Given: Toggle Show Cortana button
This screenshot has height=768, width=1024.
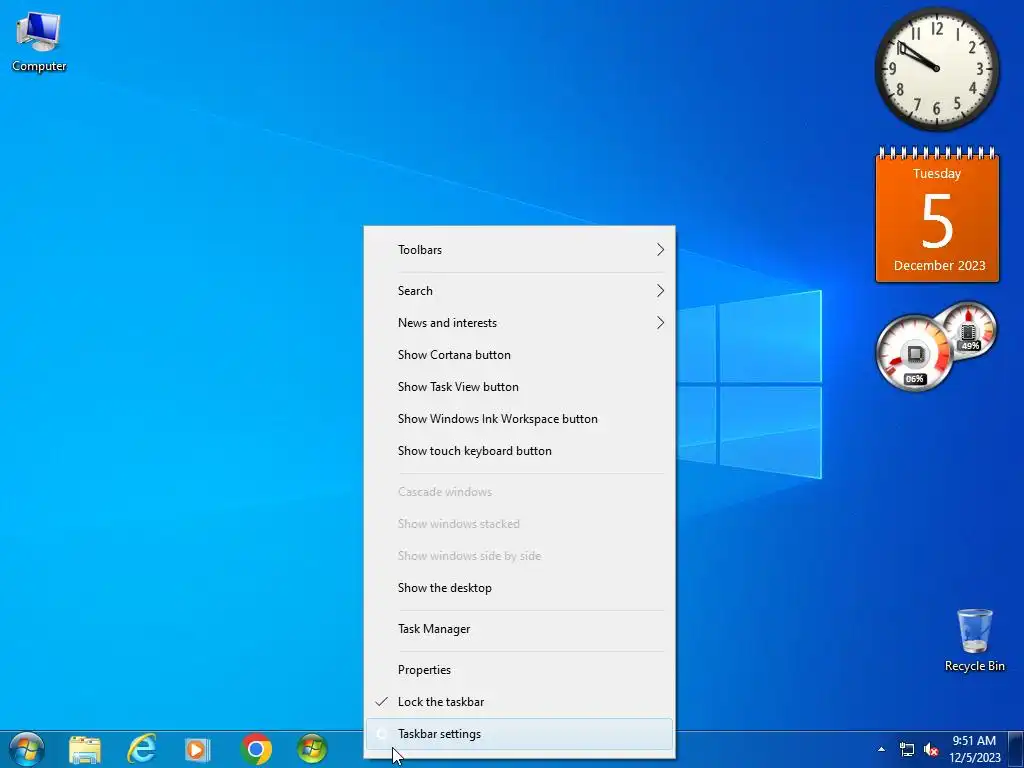Looking at the screenshot, I should [x=520, y=355].
